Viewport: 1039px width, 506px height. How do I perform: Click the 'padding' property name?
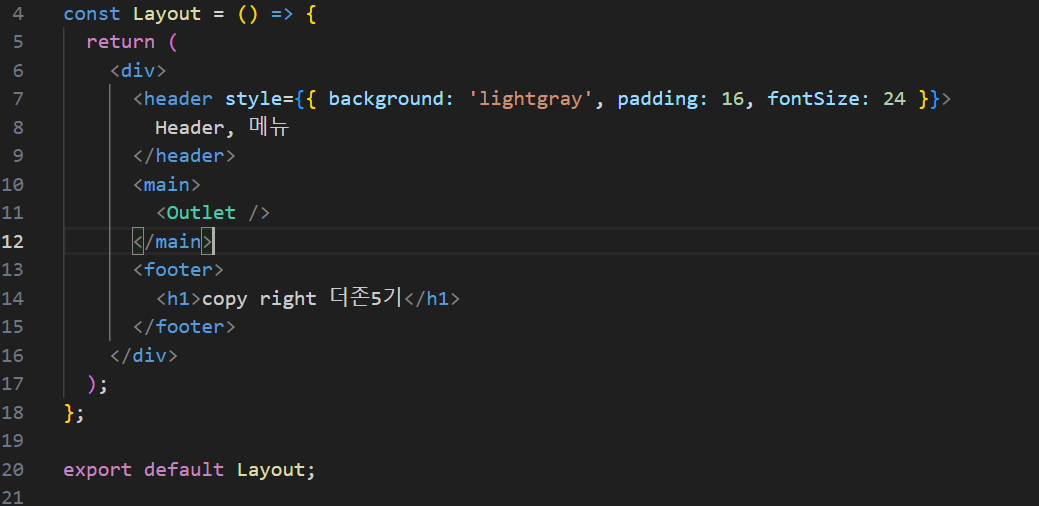(x=658, y=99)
